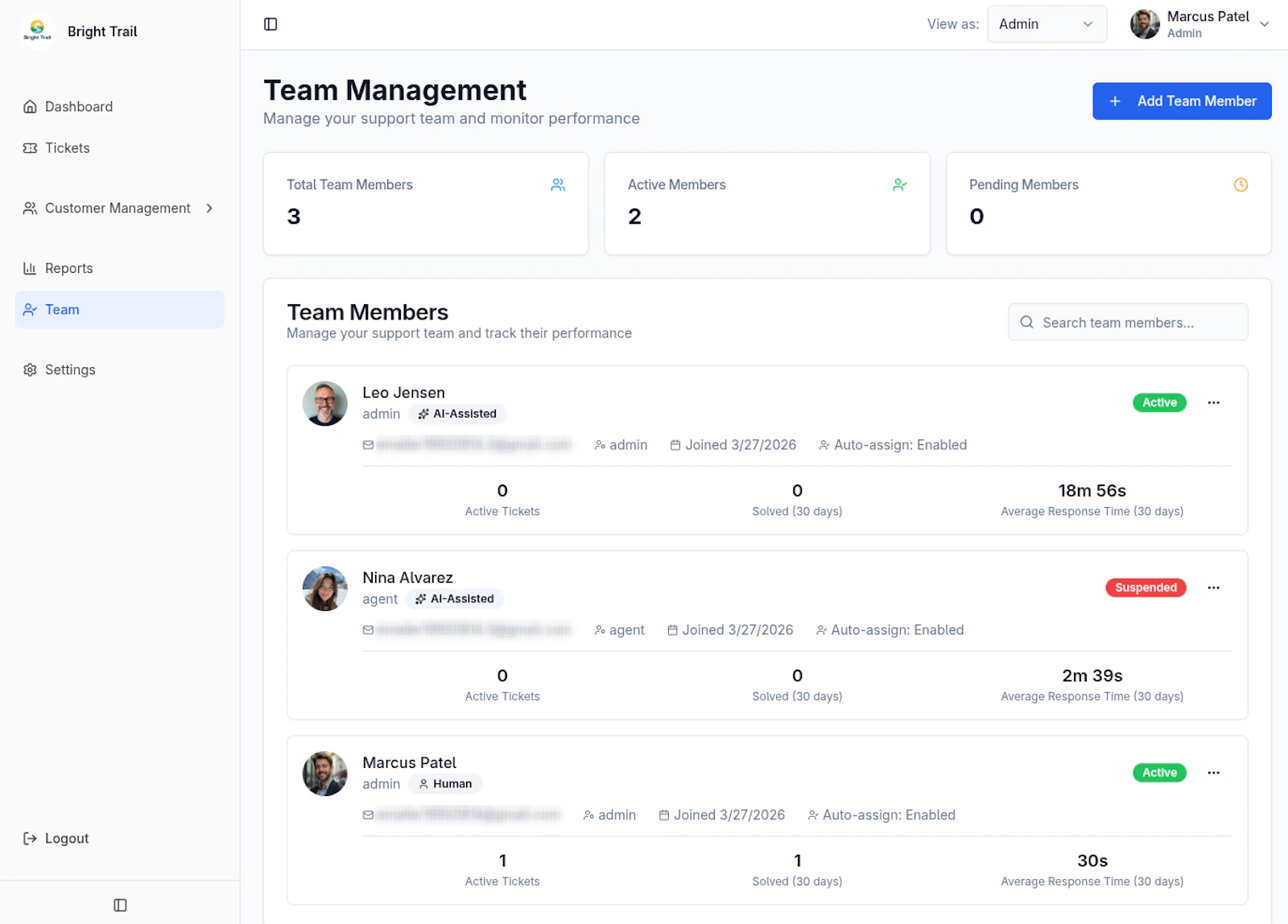The image size is (1288, 924).
Task: Open Reports in sidebar
Action: pyautogui.click(x=119, y=269)
